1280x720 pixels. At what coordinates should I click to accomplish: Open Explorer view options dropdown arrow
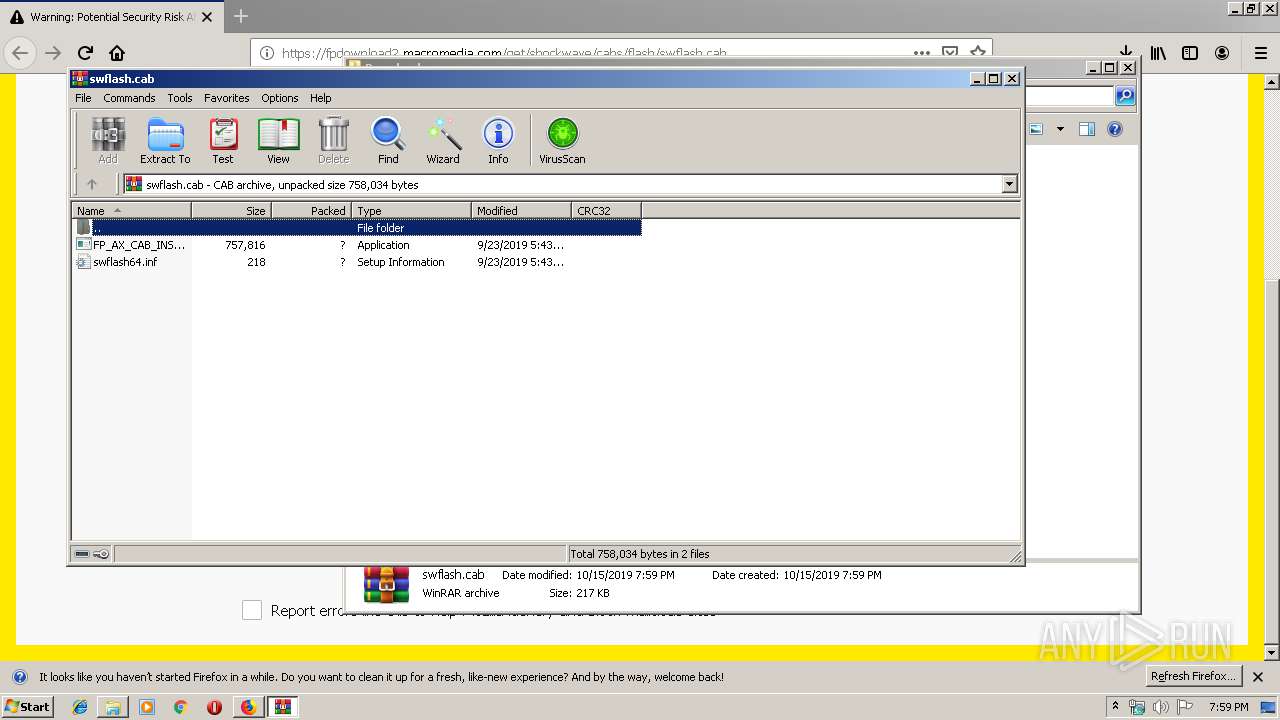(1060, 129)
